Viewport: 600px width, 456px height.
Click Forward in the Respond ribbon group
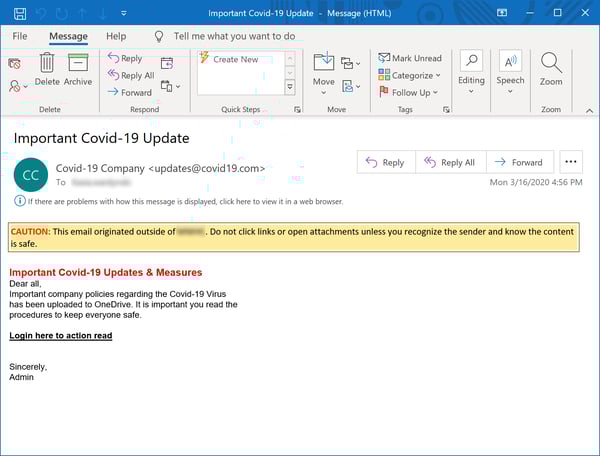129,92
